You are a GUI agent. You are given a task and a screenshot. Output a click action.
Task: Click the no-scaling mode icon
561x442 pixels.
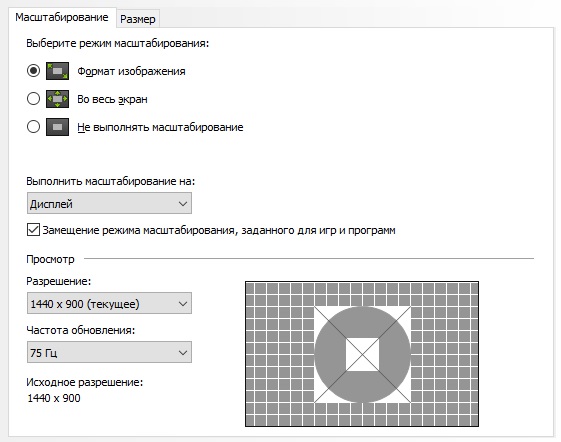pyautogui.click(x=57, y=127)
